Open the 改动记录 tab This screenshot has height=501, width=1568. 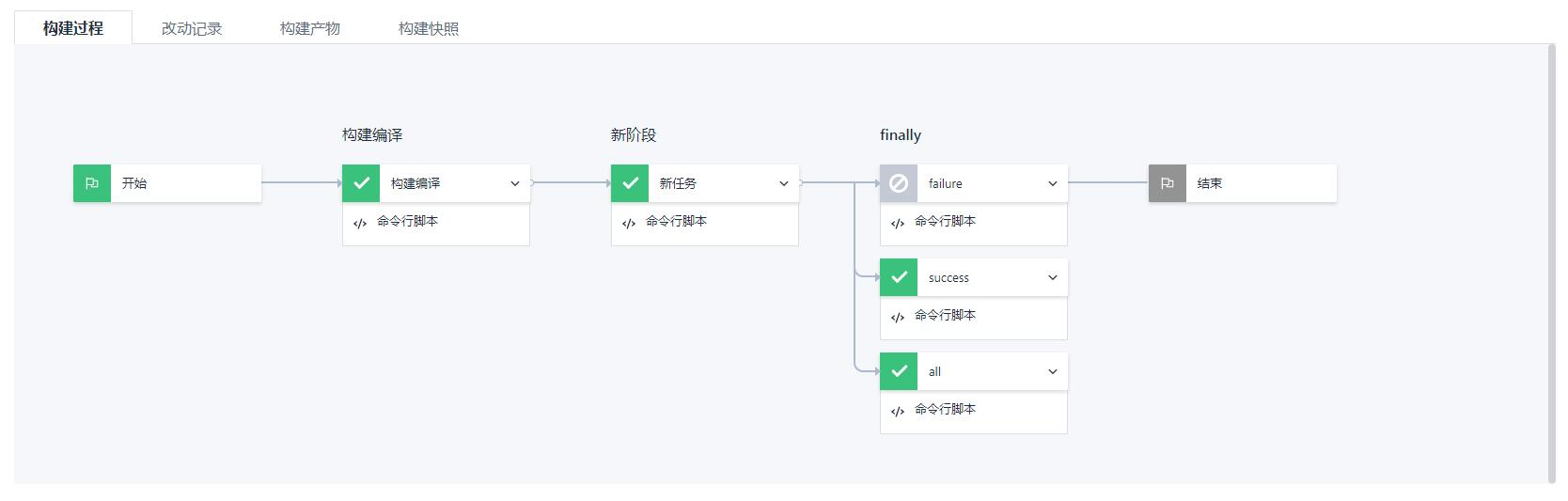click(x=192, y=28)
